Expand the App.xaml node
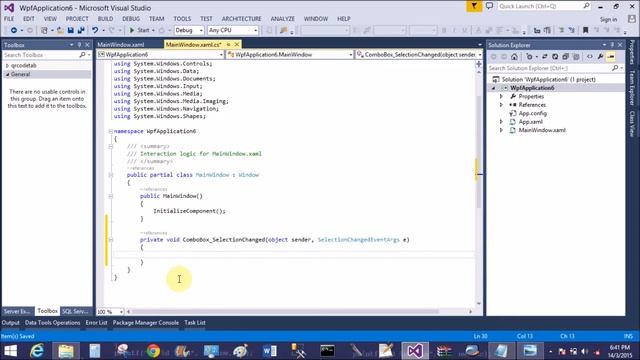The image size is (640, 360). 501,122
